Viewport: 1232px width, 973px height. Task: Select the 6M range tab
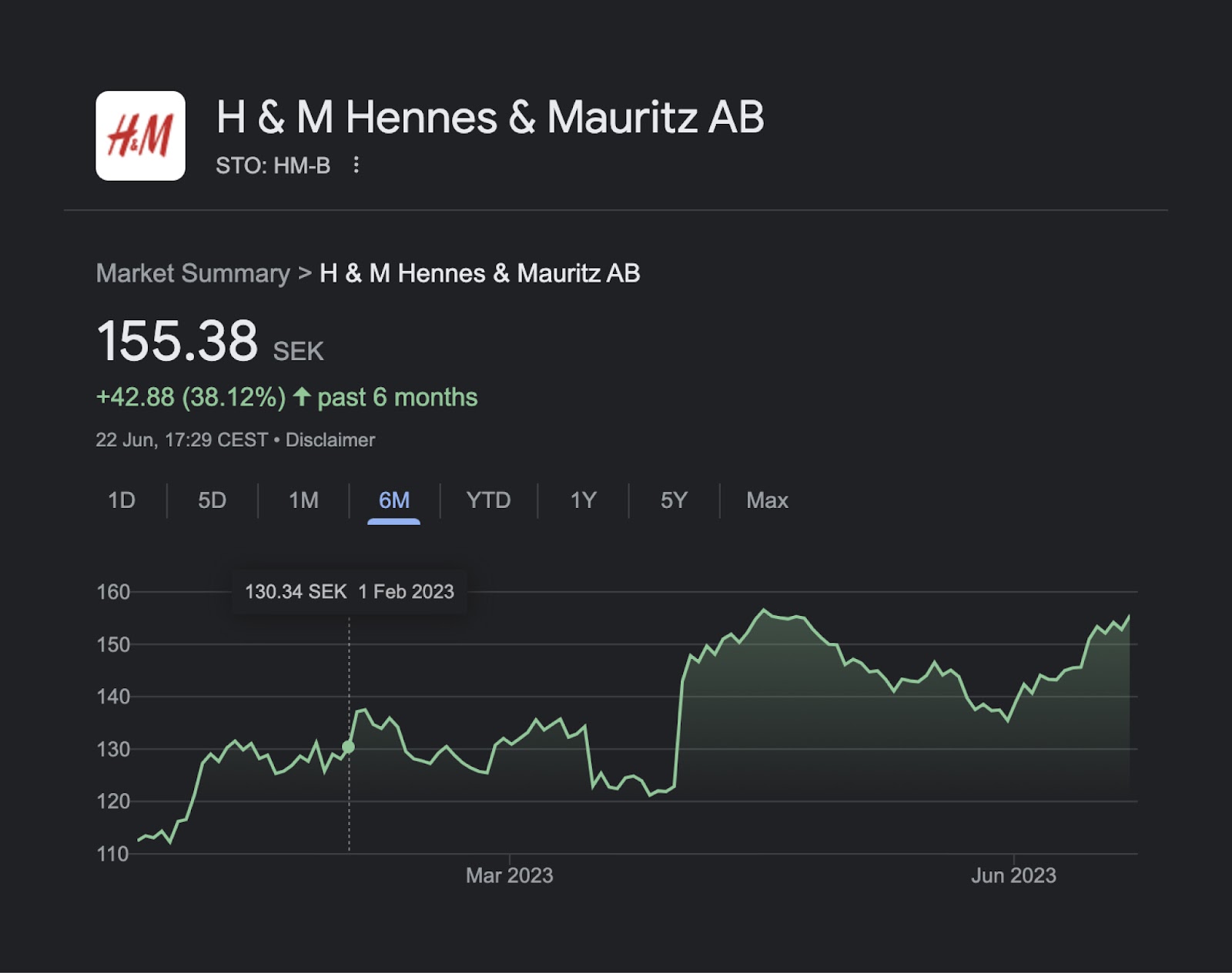click(394, 500)
